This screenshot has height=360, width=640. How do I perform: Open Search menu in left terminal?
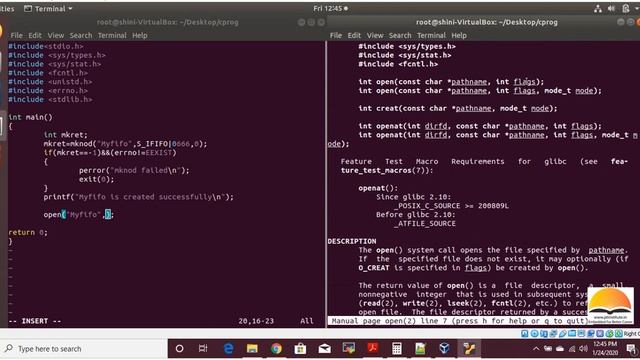coord(81,36)
